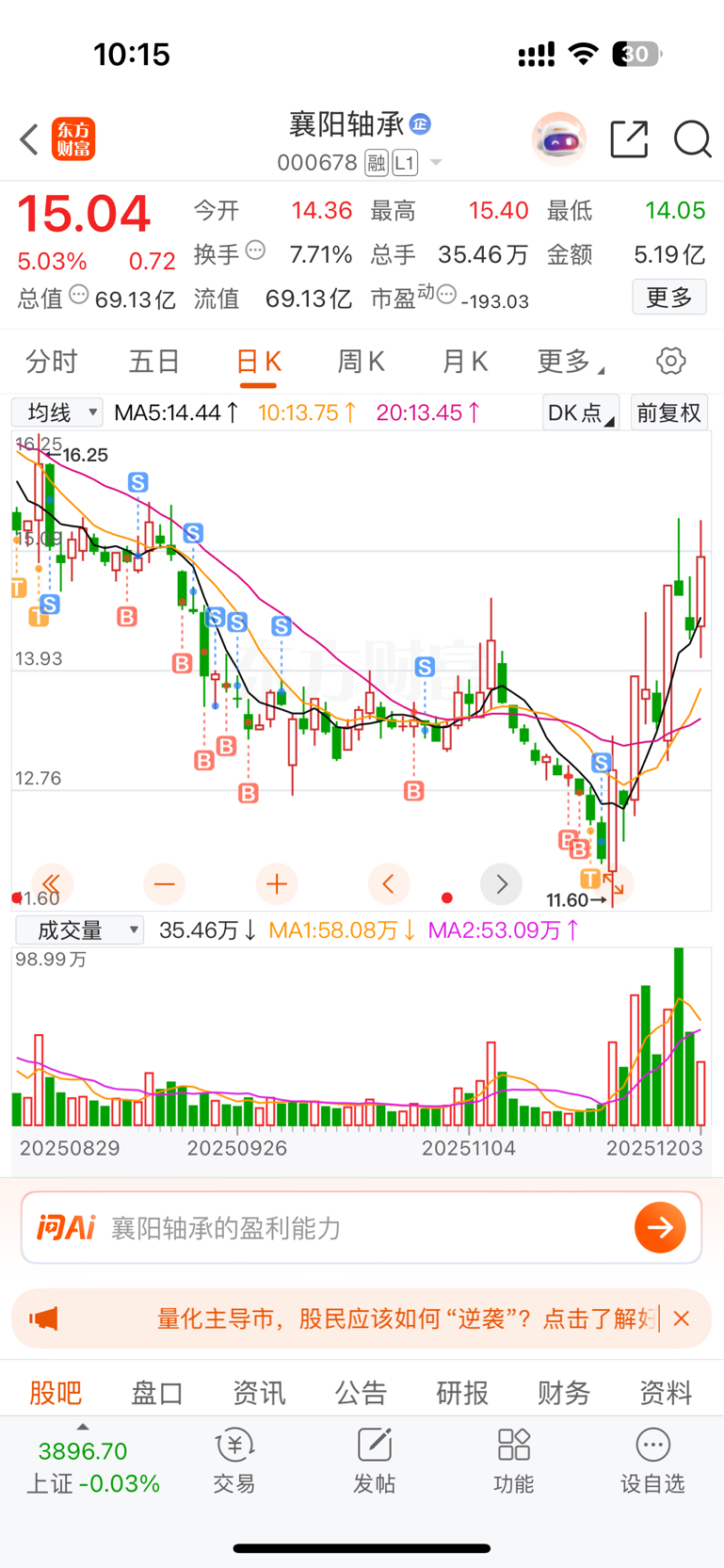The image size is (724, 1568).
Task: Open chart settings gear icon
Action: (x=670, y=362)
